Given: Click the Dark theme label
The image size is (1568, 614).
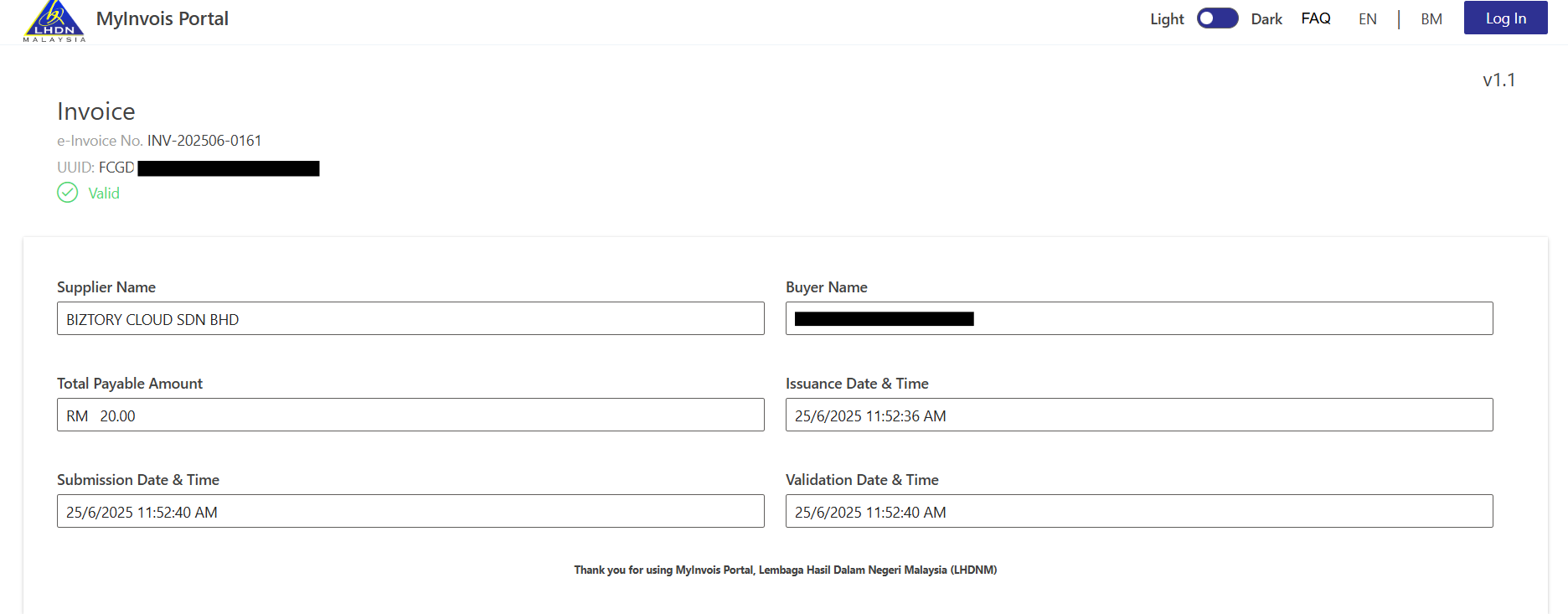Looking at the screenshot, I should point(1266,19).
